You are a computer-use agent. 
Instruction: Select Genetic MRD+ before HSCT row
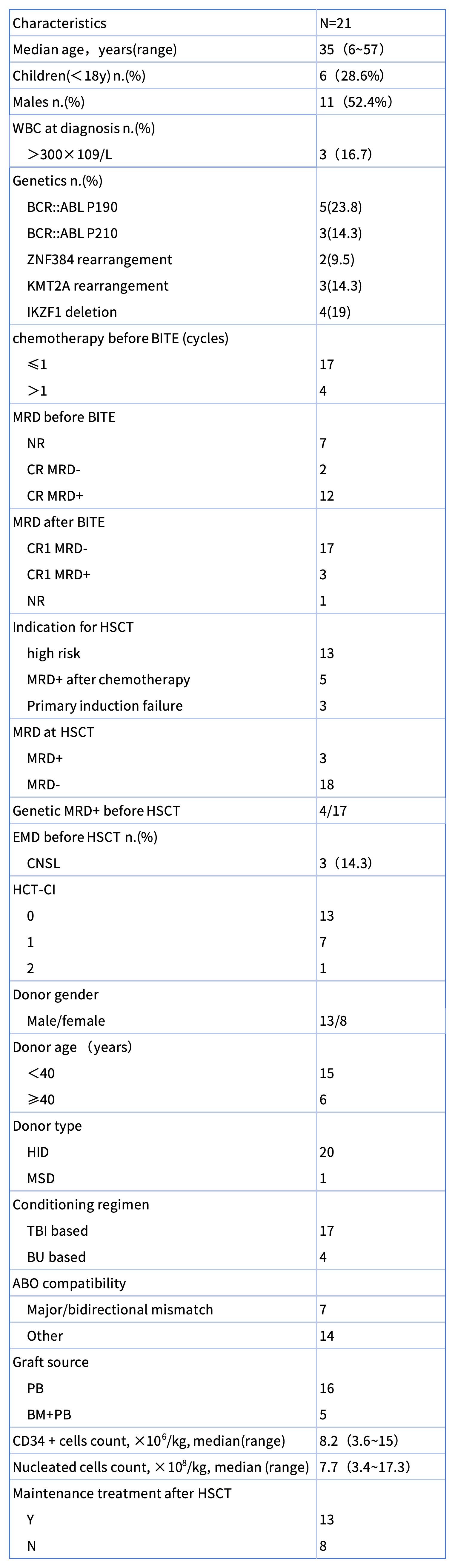point(96,811)
